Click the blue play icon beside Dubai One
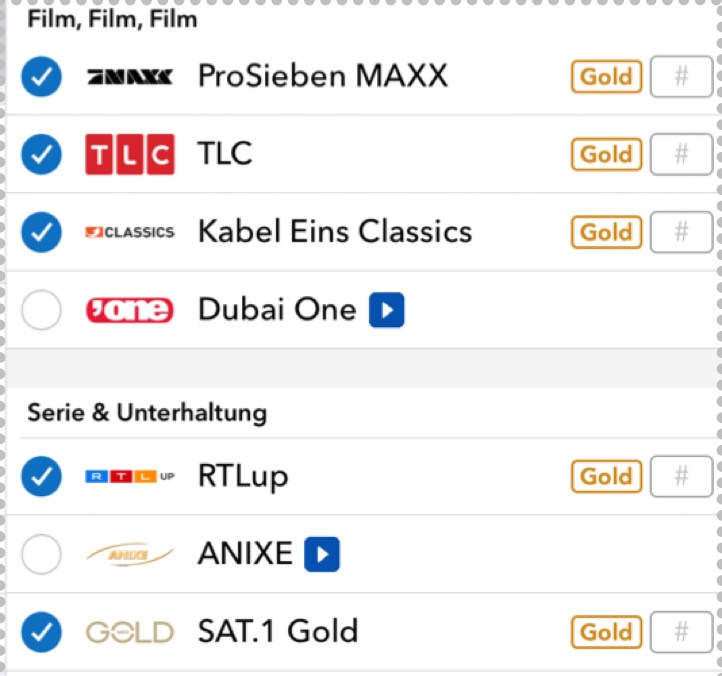The image size is (722, 676). (x=386, y=310)
